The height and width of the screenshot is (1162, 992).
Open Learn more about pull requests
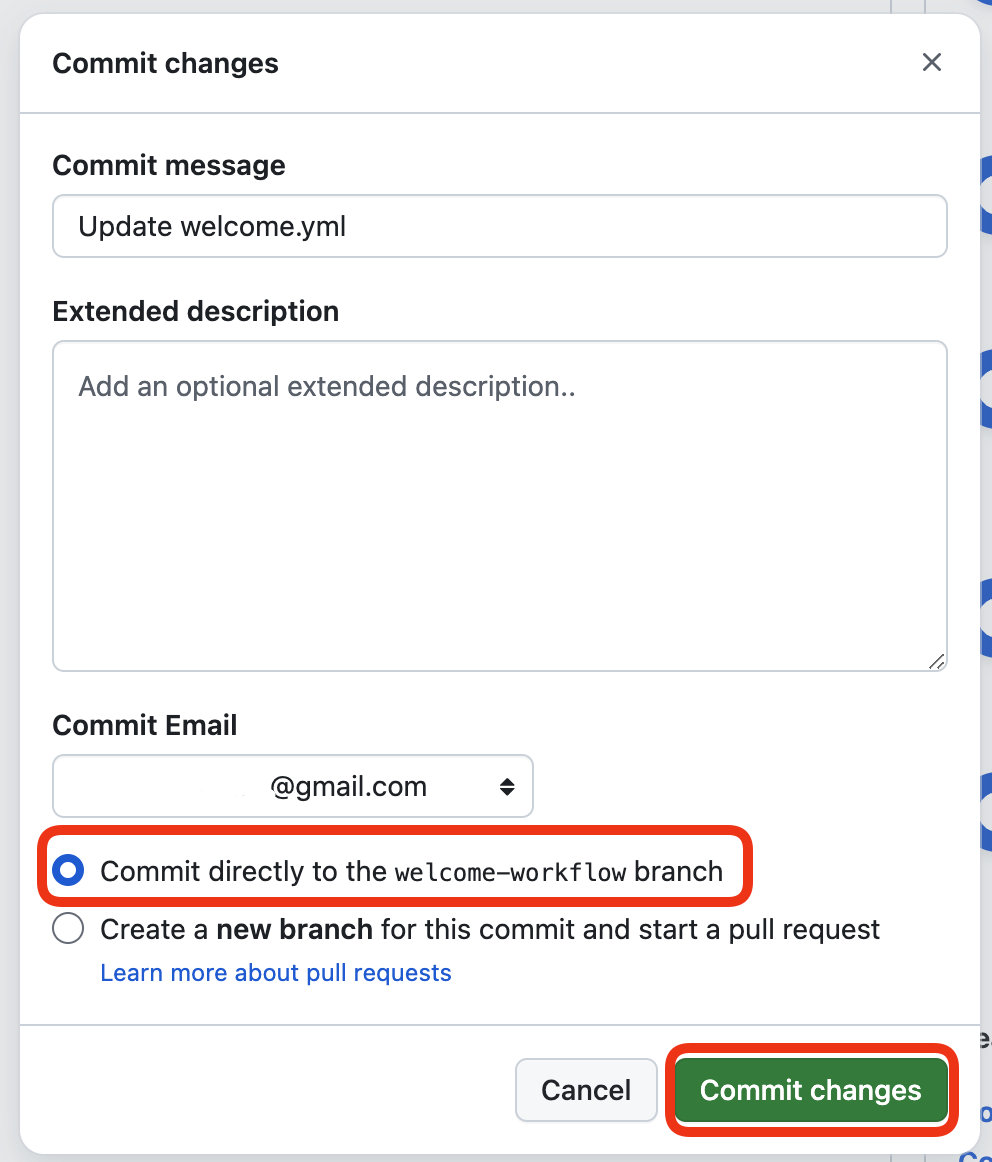point(276,972)
